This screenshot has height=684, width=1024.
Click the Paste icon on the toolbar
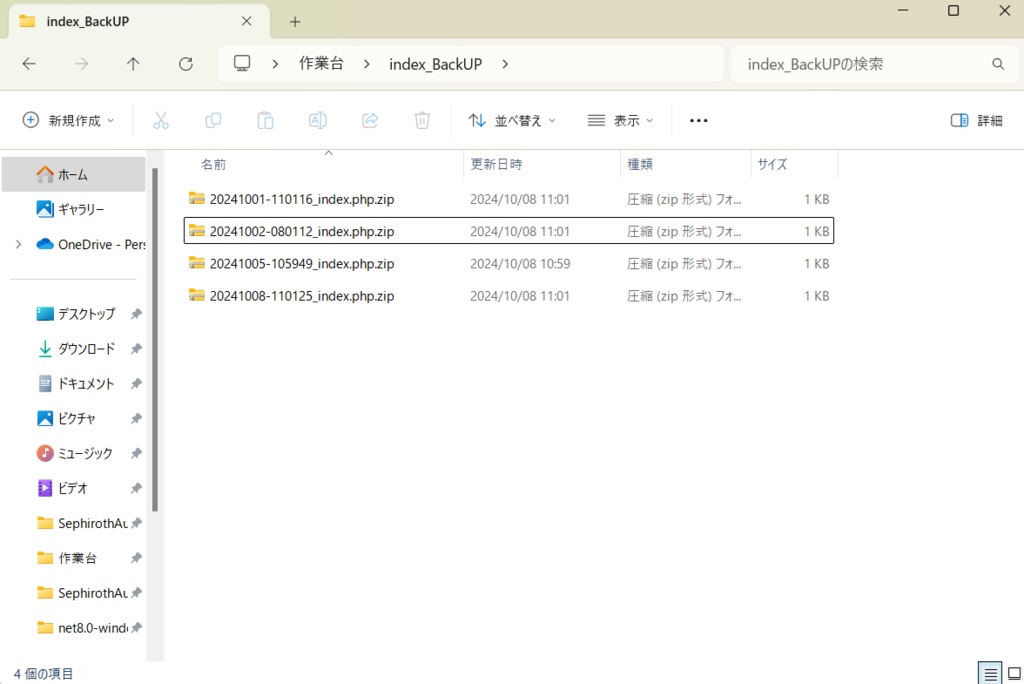point(265,120)
